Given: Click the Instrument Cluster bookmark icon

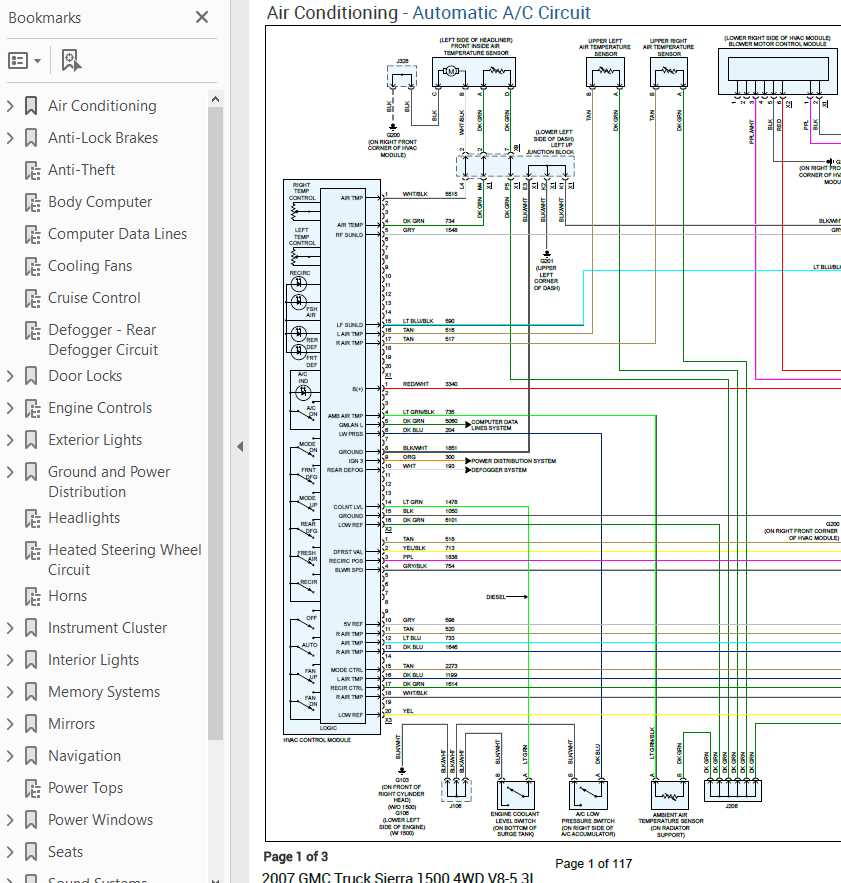Looking at the screenshot, I should point(32,628).
